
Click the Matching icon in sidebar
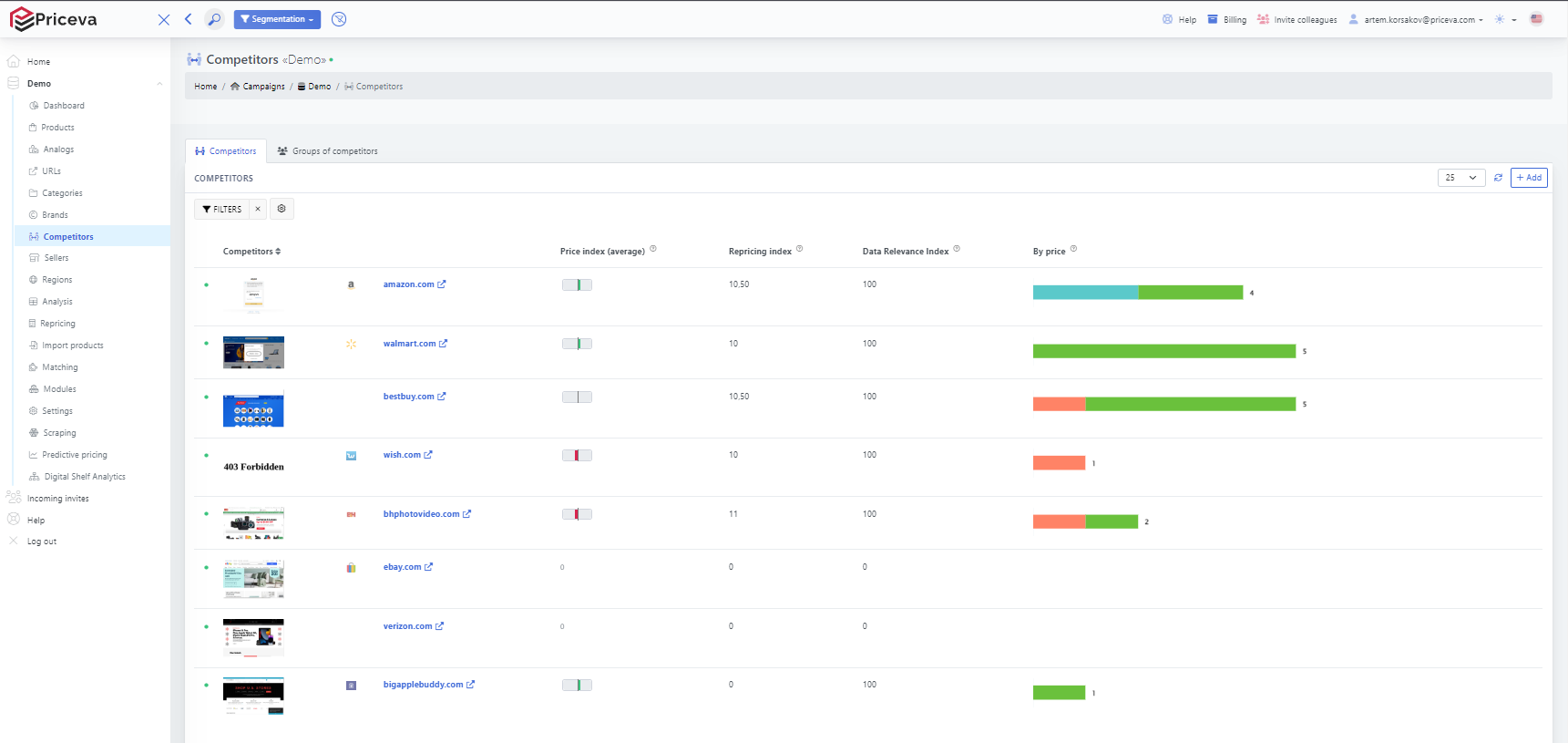[x=34, y=367]
